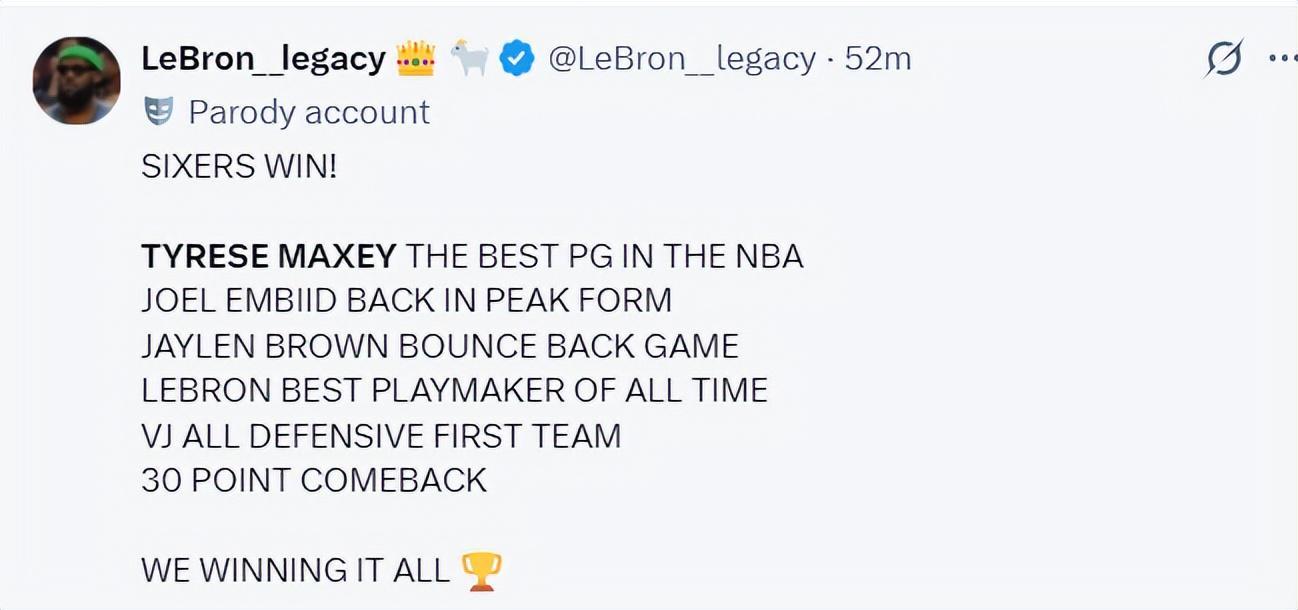The height and width of the screenshot is (610, 1298).
Task: Click the goat emoji beside the name
Action: coord(469,59)
